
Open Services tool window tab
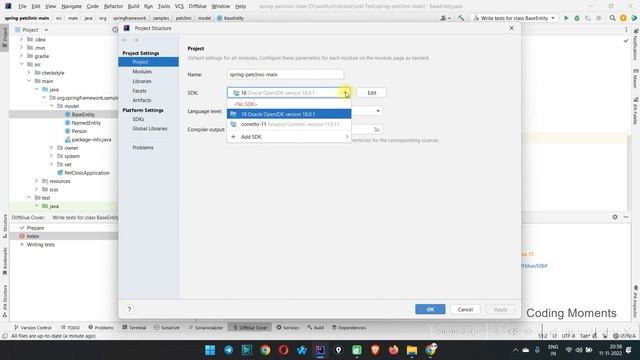tap(288, 328)
